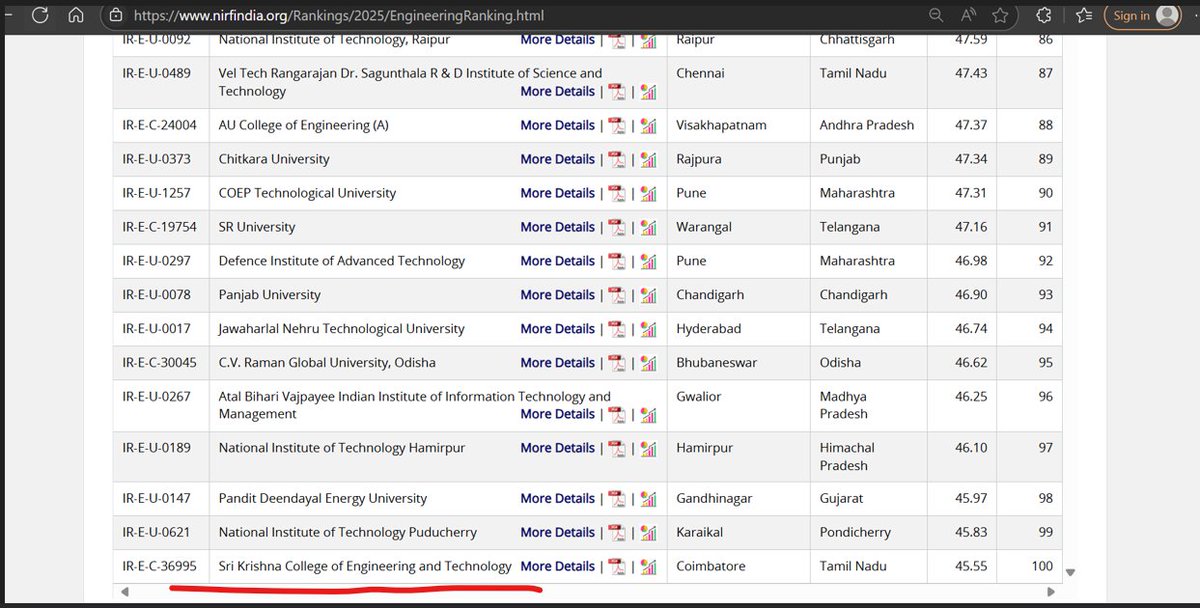Open the graph icon for Defence Institute of Advanced Technology
The image size is (1200, 608).
click(648, 261)
